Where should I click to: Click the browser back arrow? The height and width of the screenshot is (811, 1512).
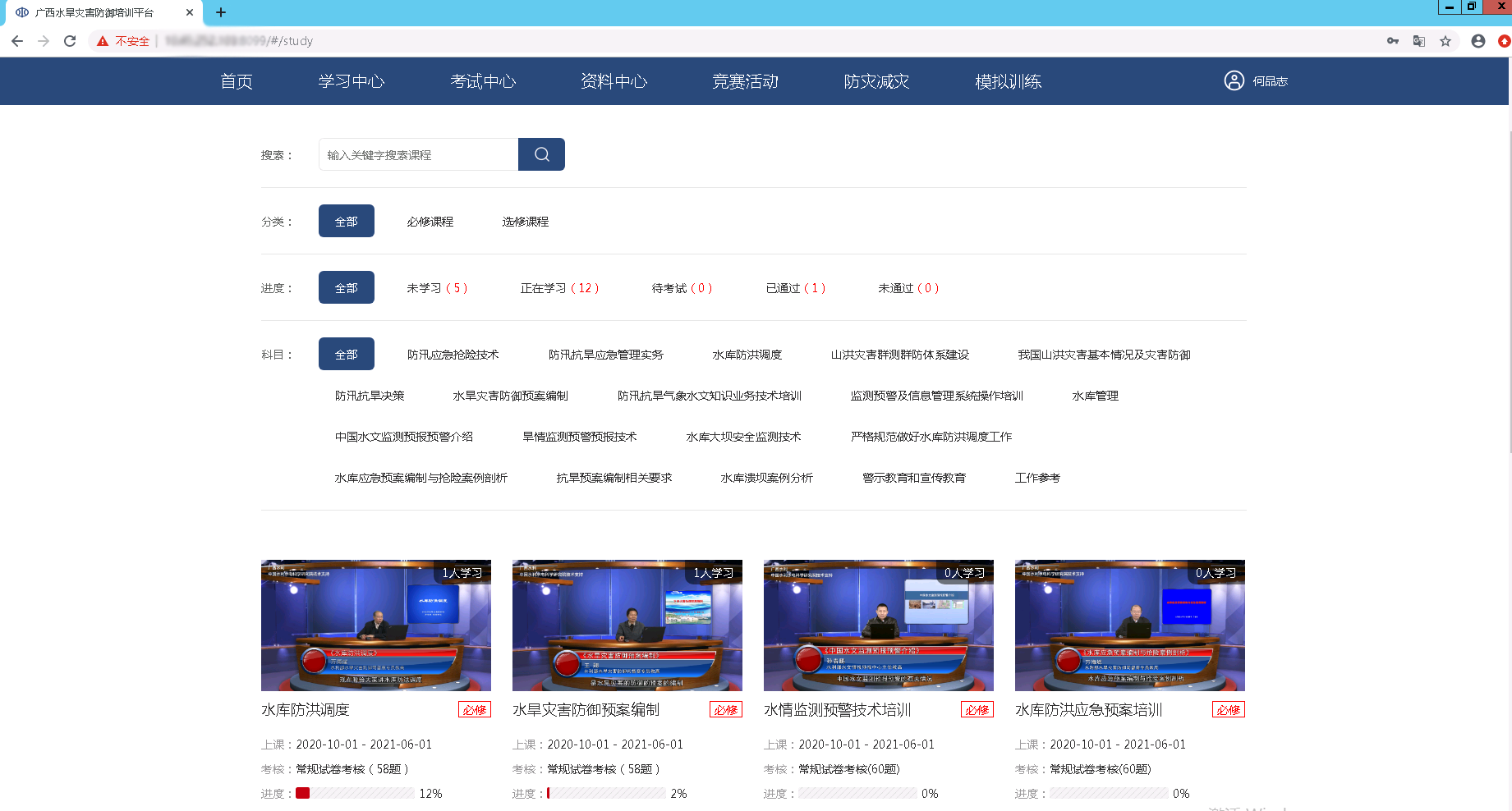17,40
